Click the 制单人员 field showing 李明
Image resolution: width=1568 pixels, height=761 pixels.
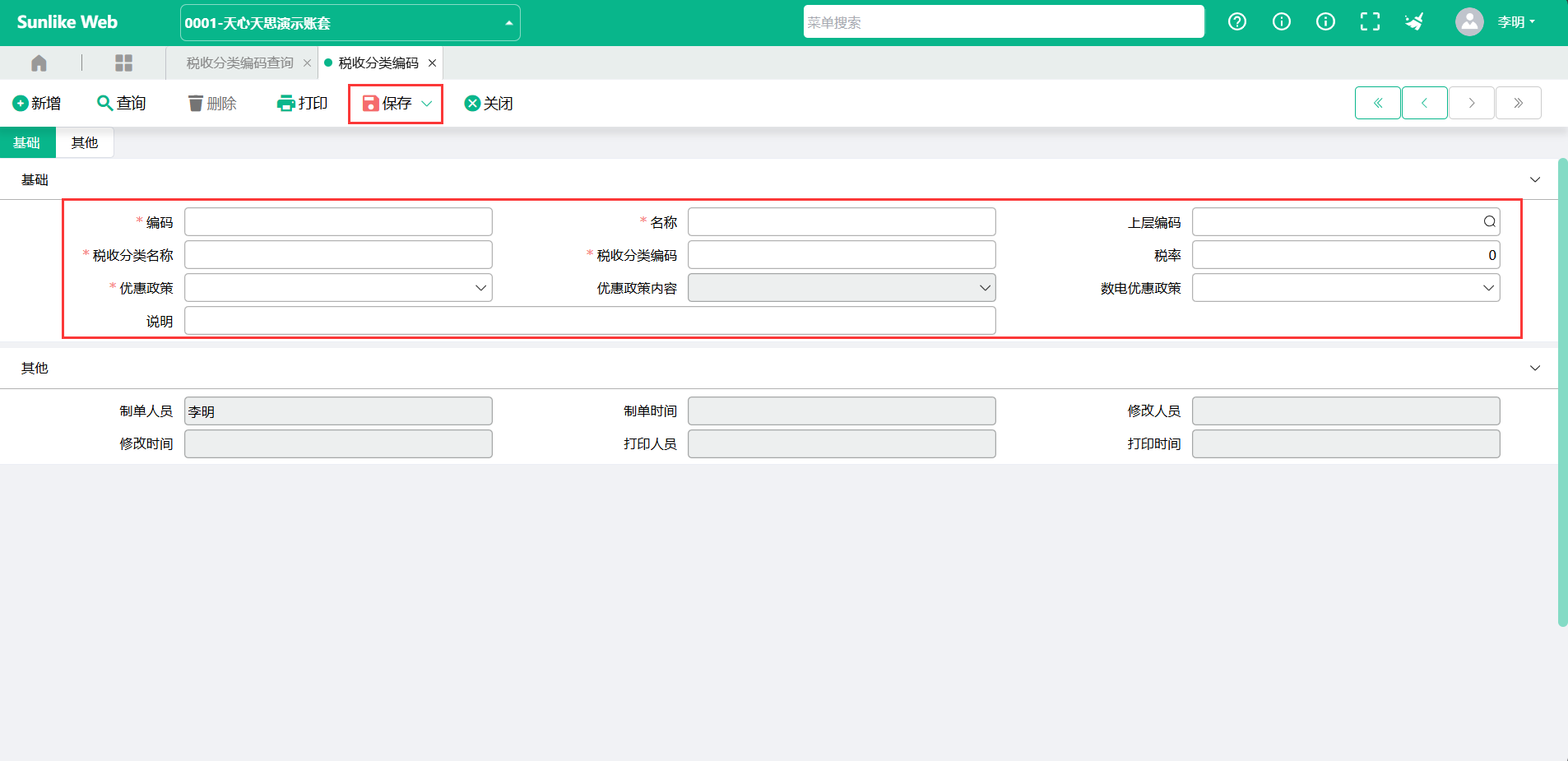click(x=338, y=411)
